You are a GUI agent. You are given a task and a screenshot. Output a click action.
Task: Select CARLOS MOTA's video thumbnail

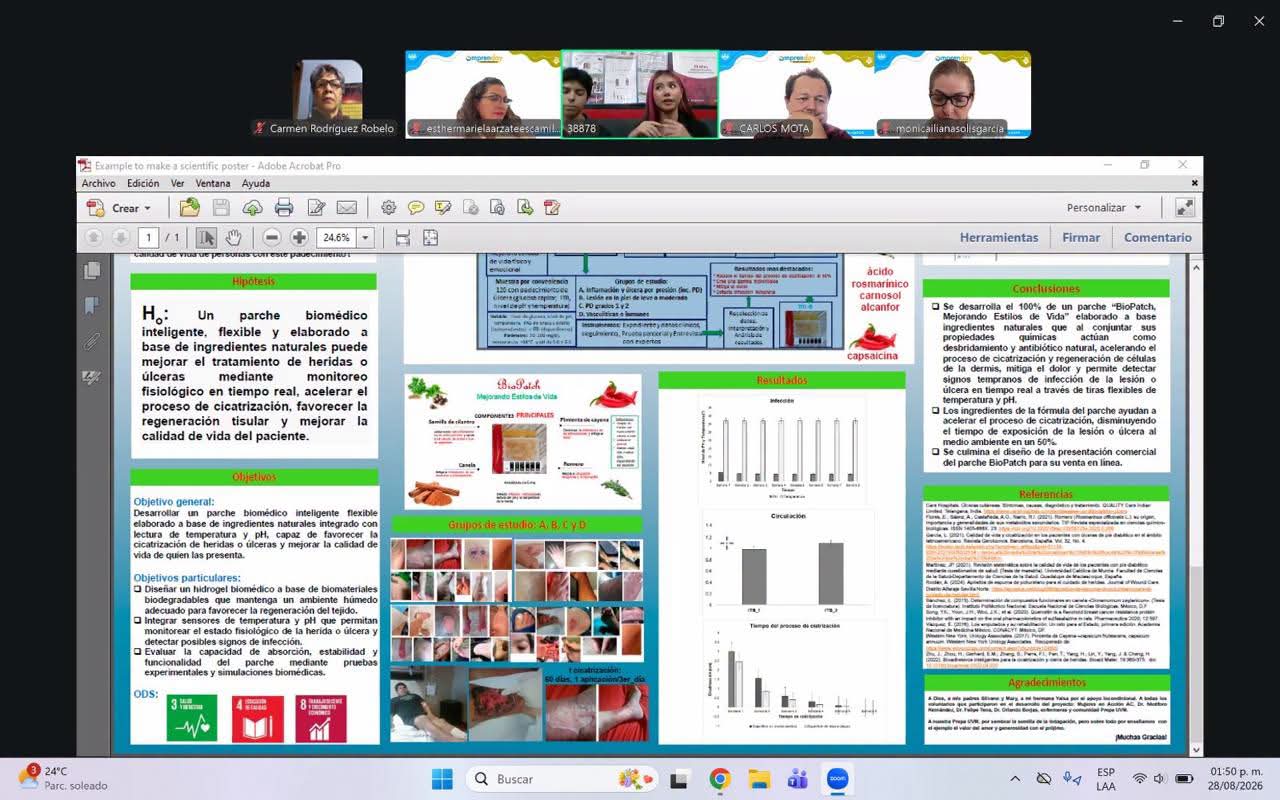click(x=796, y=94)
